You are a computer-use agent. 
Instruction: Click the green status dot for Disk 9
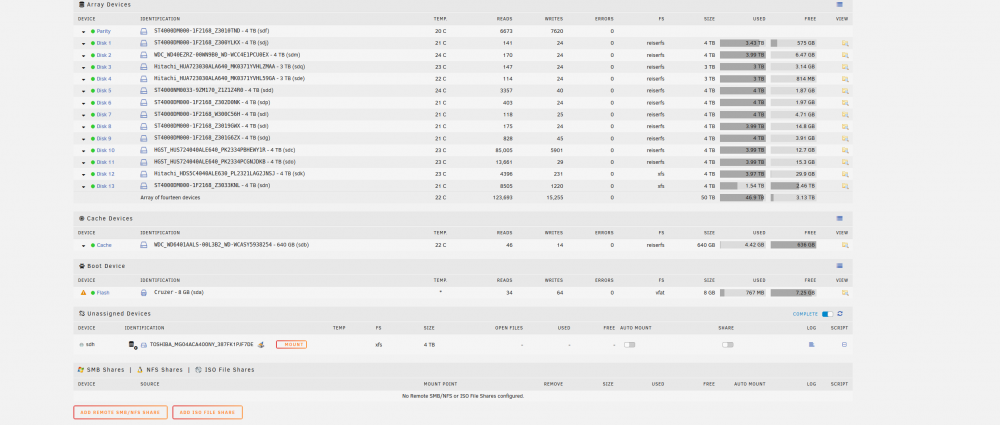click(x=93, y=138)
